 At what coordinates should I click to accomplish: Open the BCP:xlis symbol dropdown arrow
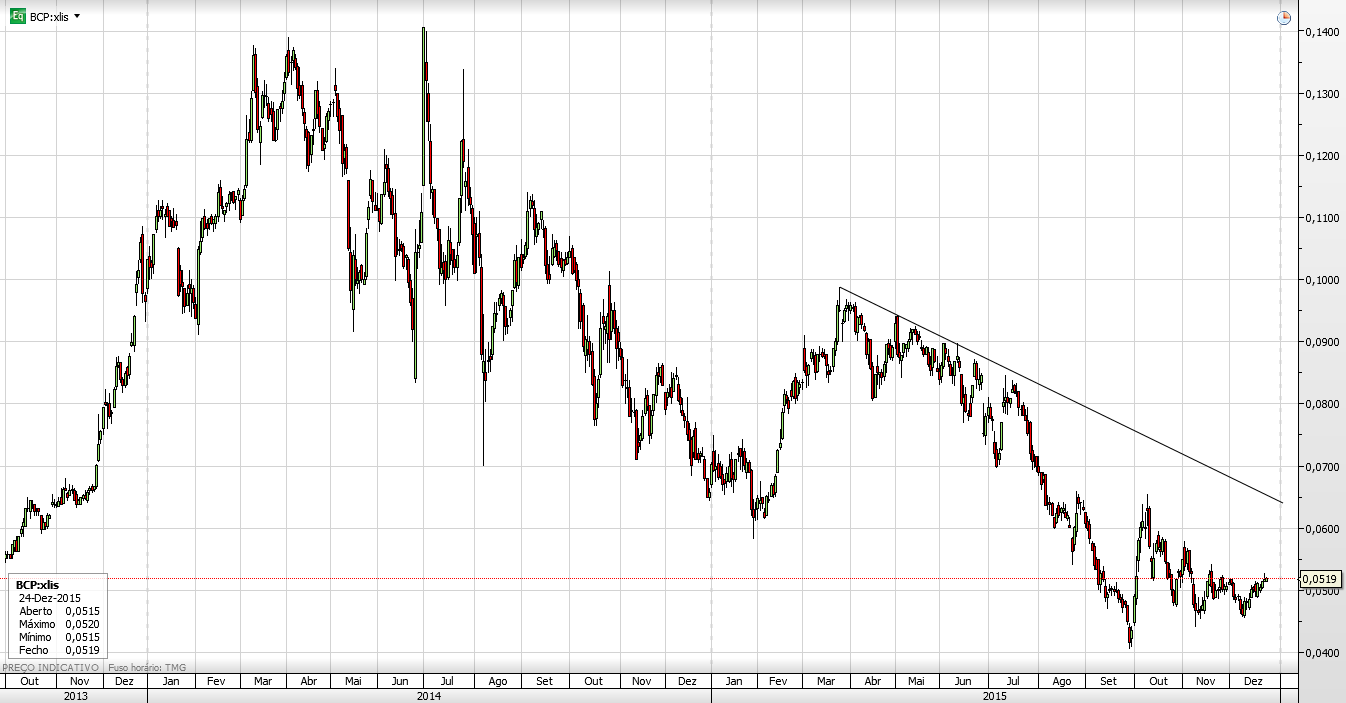coord(78,17)
